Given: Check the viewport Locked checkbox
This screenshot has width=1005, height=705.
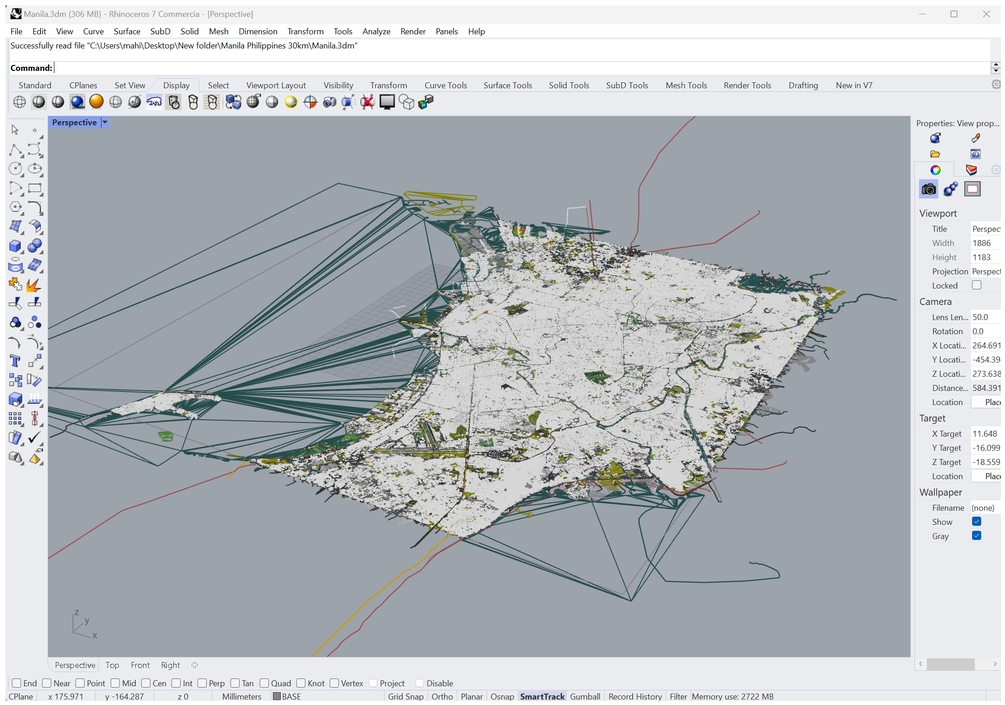Looking at the screenshot, I should click(977, 285).
